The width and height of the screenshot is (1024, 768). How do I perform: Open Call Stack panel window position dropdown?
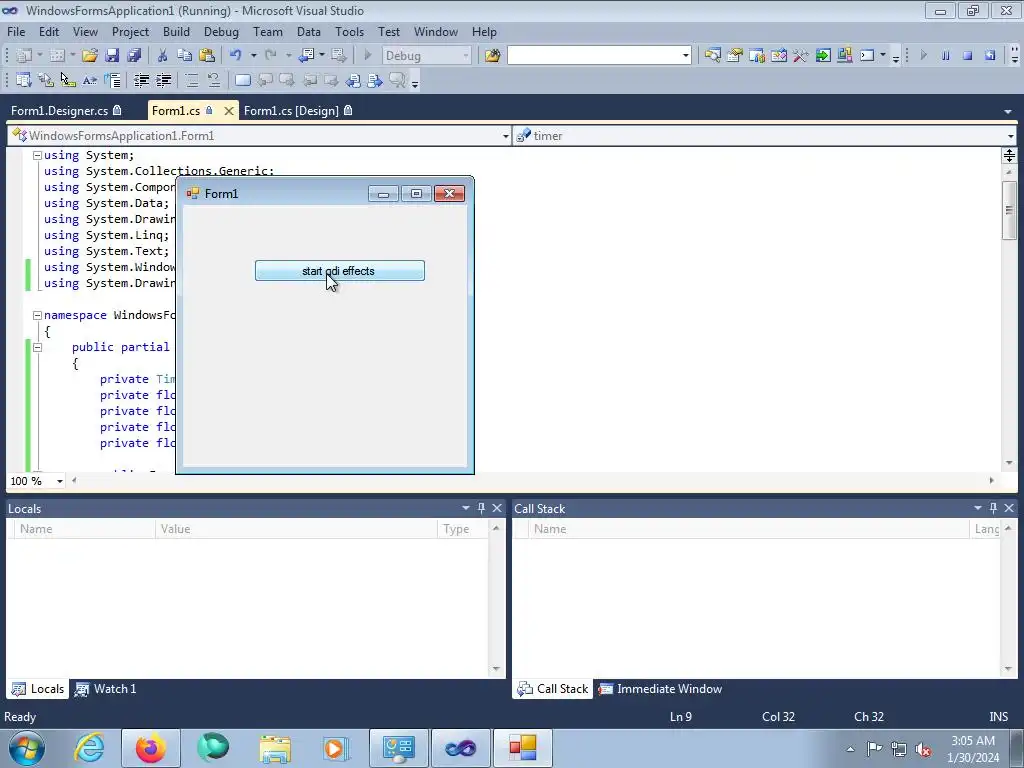tap(978, 508)
